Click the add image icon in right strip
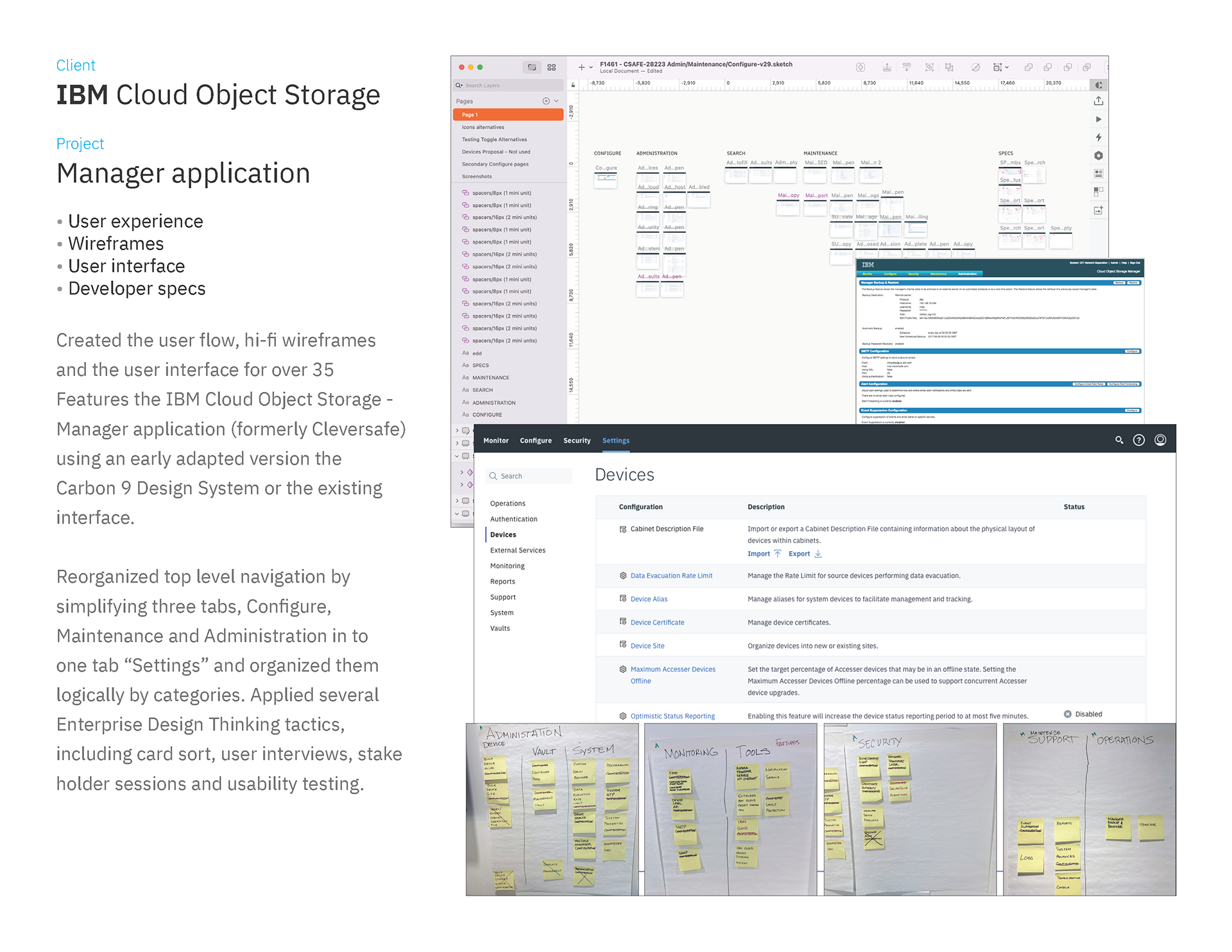1232x952 pixels. click(x=1099, y=210)
